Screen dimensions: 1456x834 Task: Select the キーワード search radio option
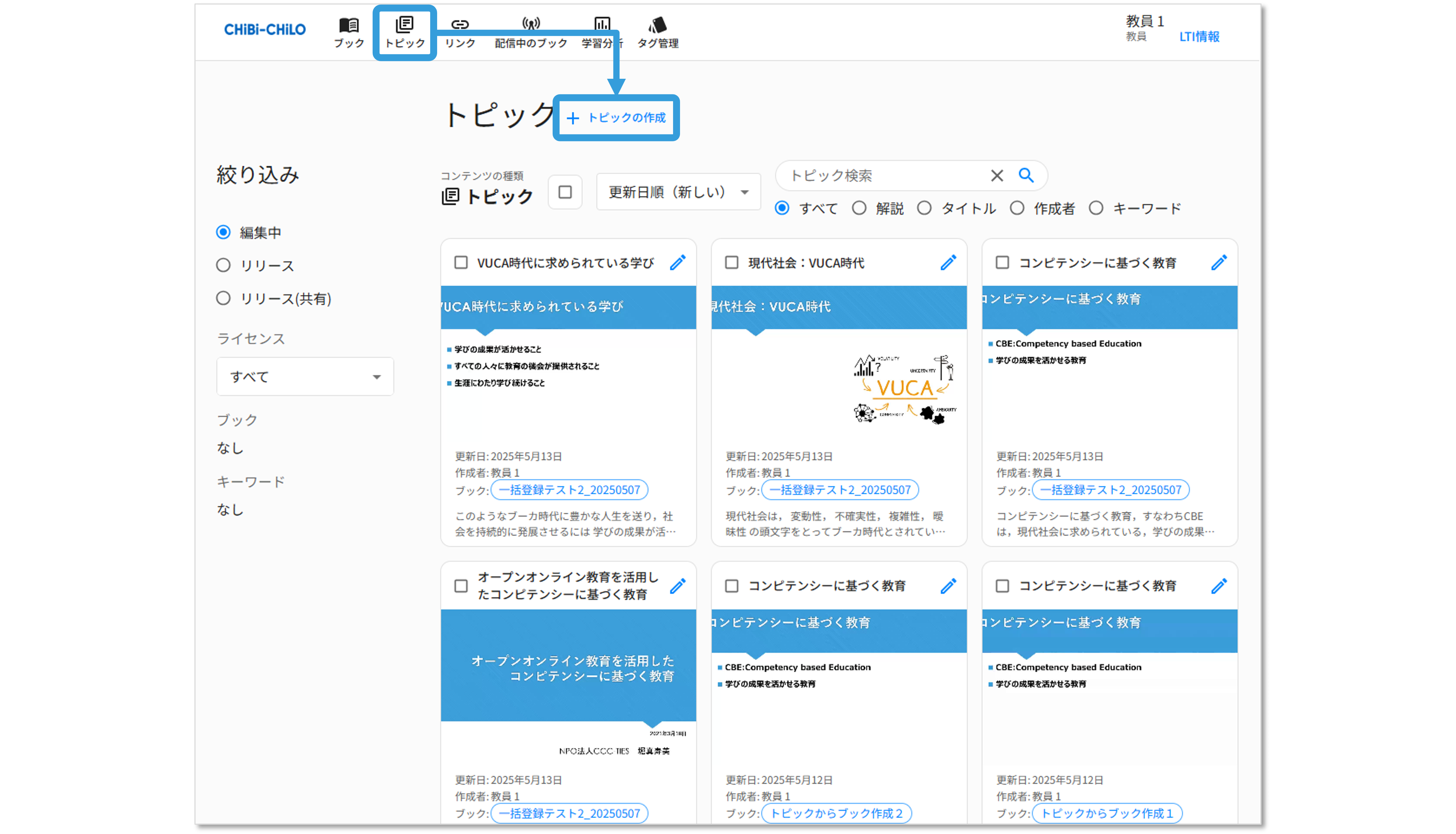[x=1096, y=208]
